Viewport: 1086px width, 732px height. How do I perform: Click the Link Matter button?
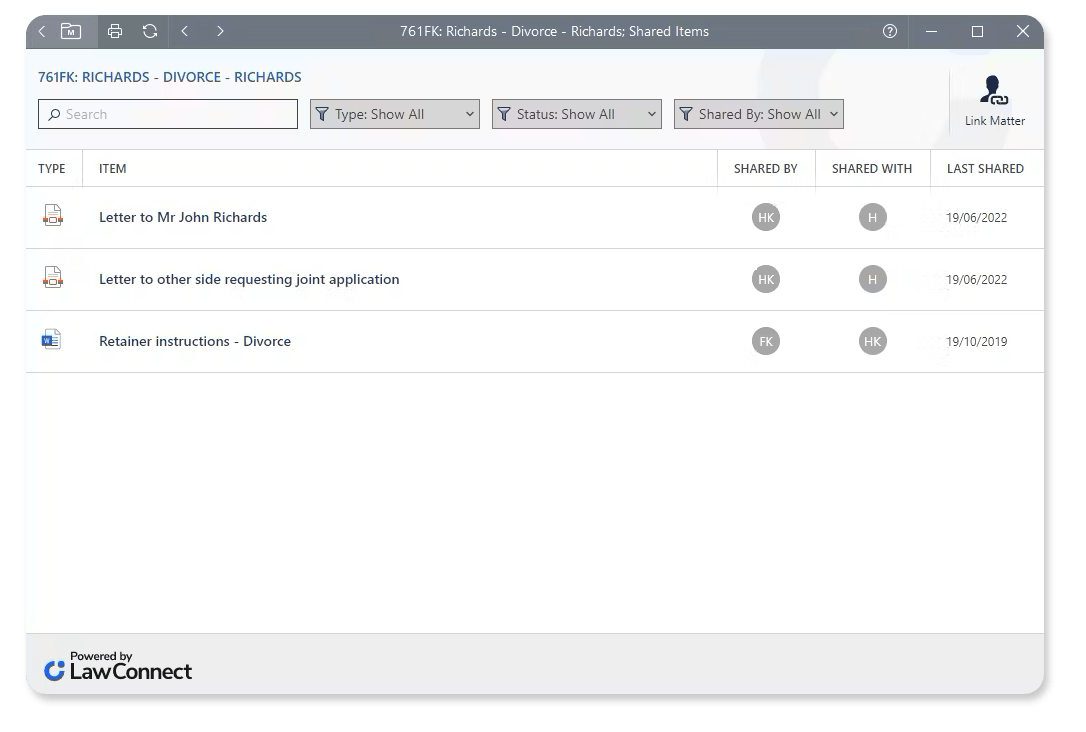(x=995, y=101)
